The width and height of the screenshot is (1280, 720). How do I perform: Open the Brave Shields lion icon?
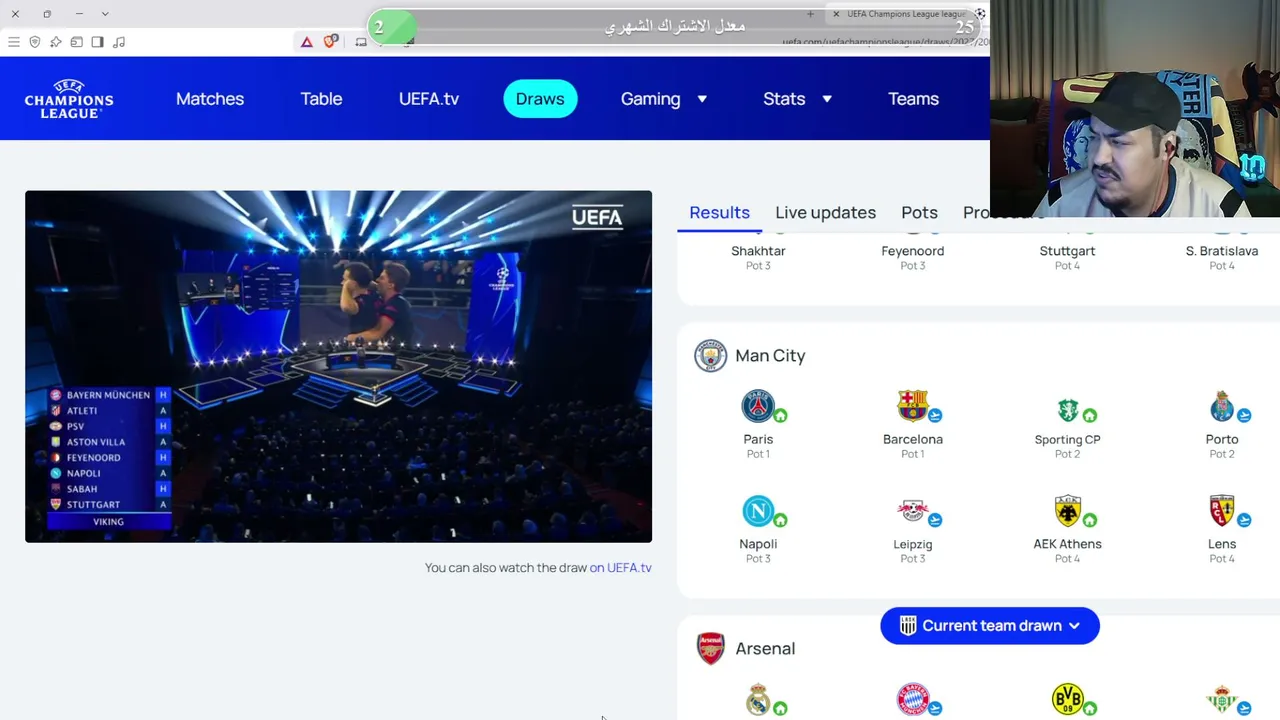(x=332, y=41)
